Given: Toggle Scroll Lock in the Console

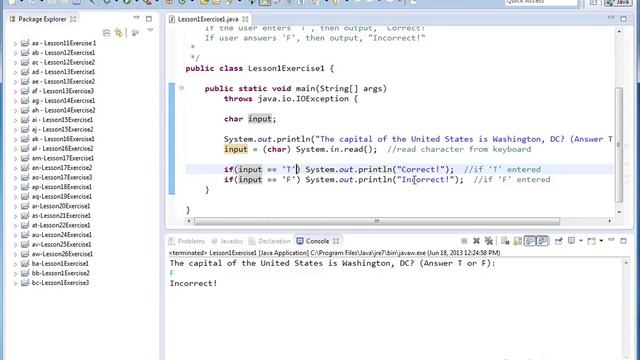Looking at the screenshot, I should click(x=518, y=241).
